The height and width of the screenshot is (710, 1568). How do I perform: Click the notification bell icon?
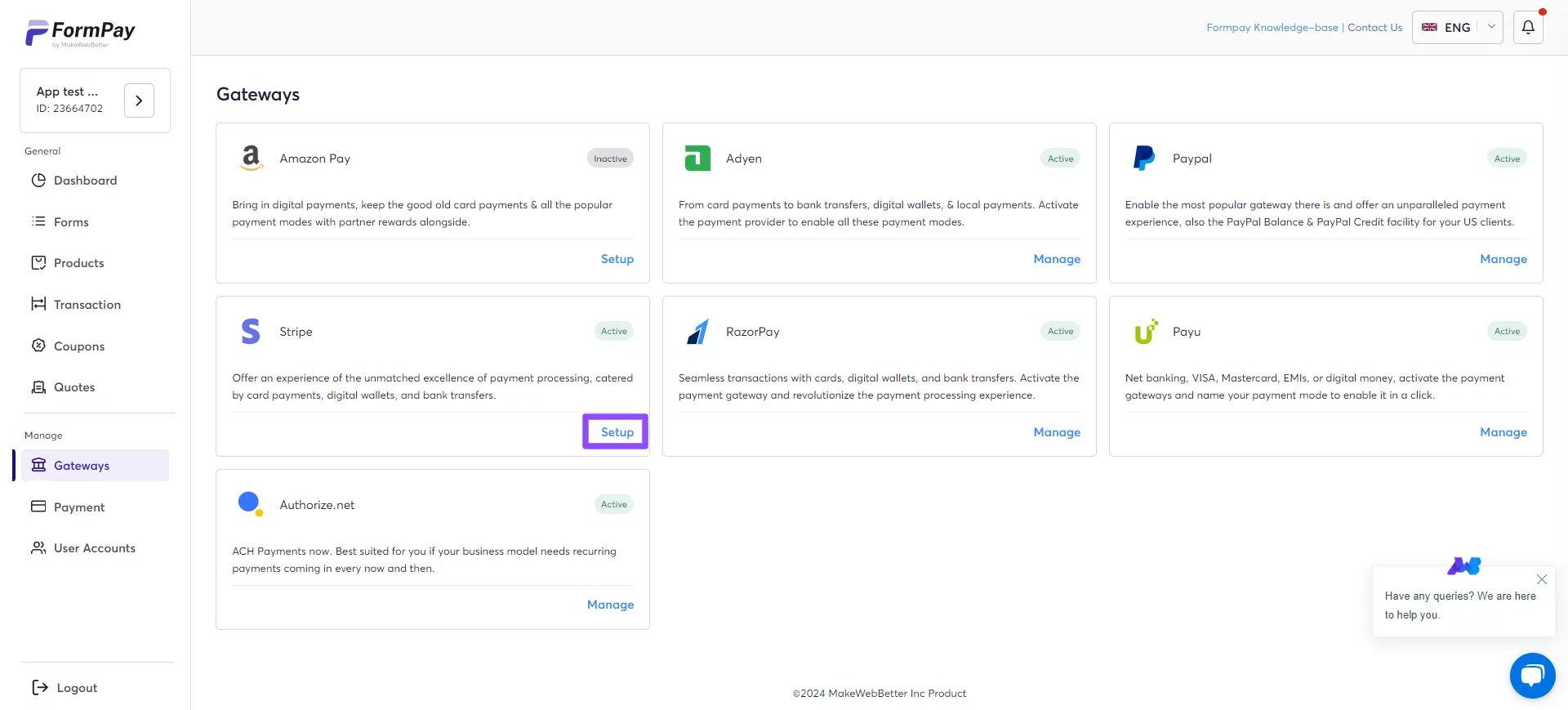pyautogui.click(x=1528, y=28)
